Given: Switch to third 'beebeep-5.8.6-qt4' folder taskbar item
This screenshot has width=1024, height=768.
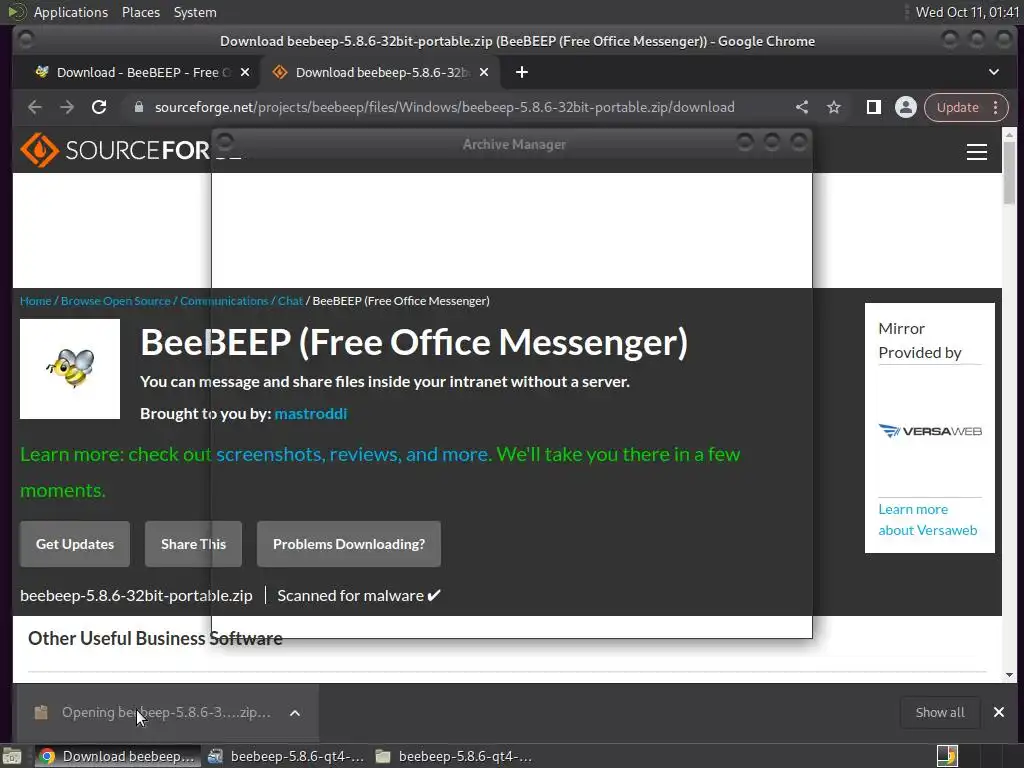Looking at the screenshot, I should pyautogui.click(x=455, y=756).
